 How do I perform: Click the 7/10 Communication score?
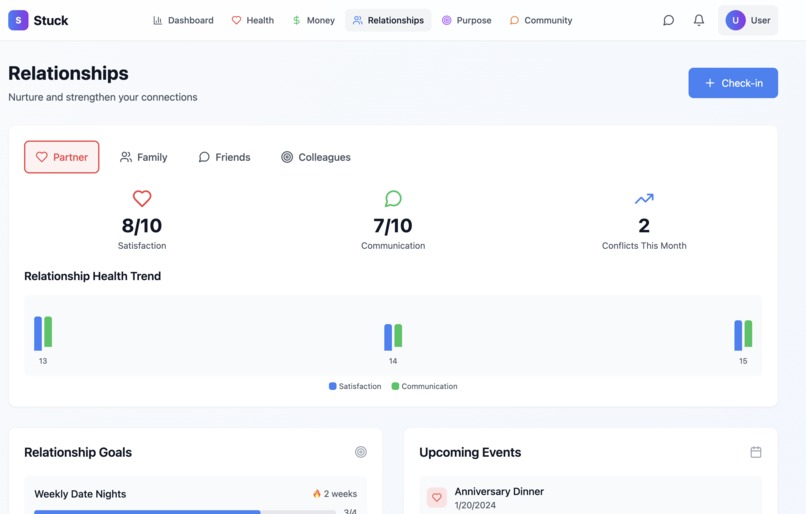point(393,226)
